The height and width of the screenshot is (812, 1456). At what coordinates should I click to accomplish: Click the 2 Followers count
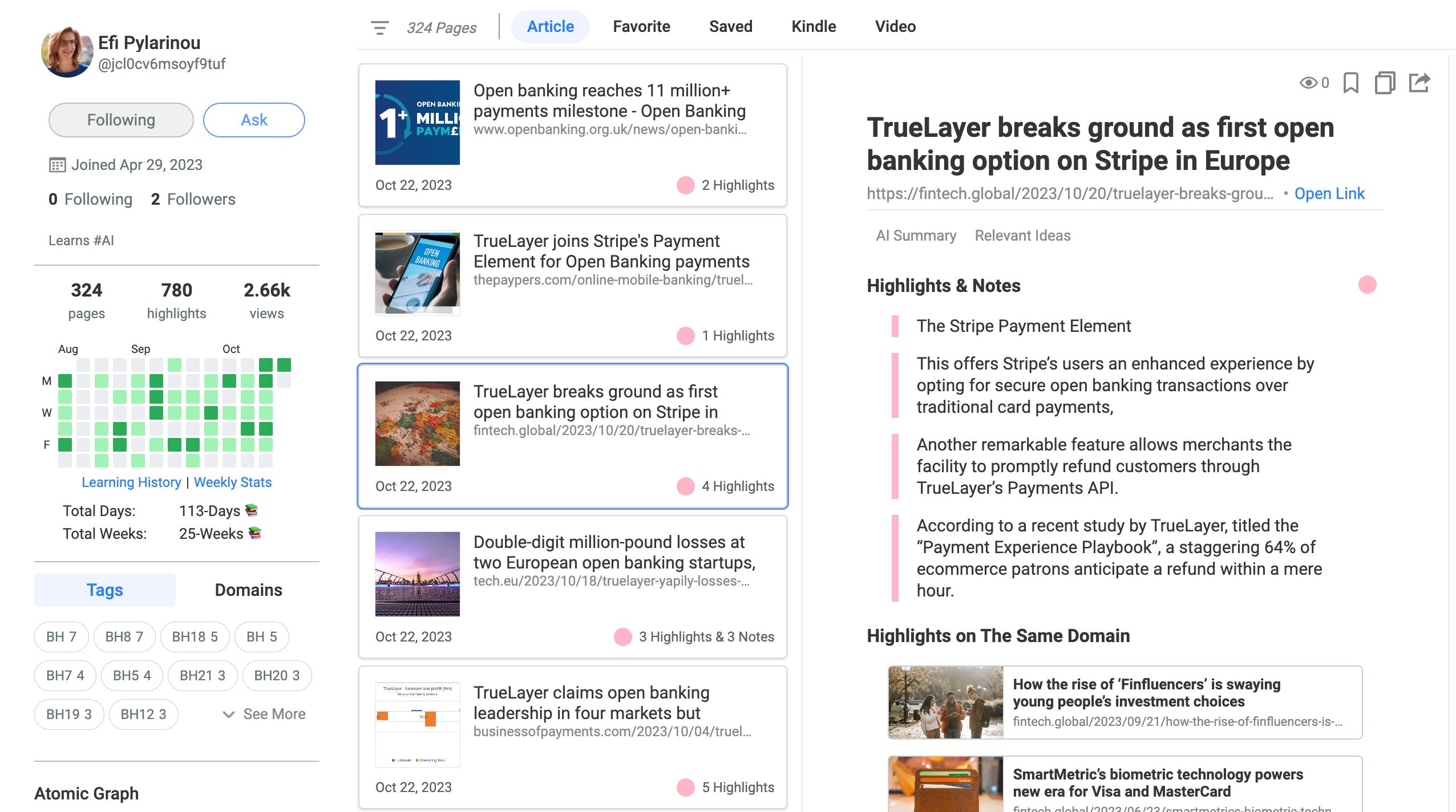click(193, 199)
